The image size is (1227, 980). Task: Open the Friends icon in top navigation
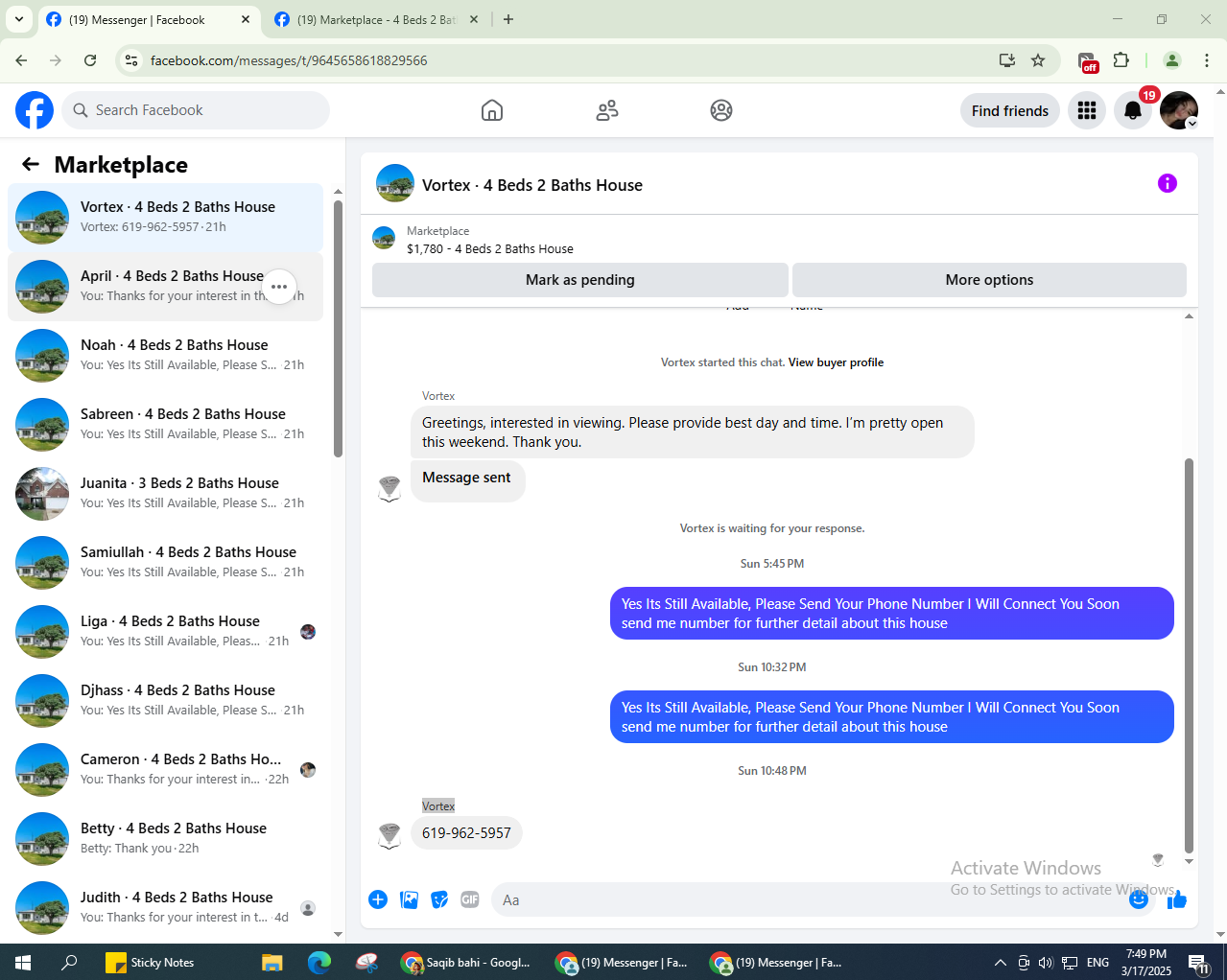click(607, 110)
